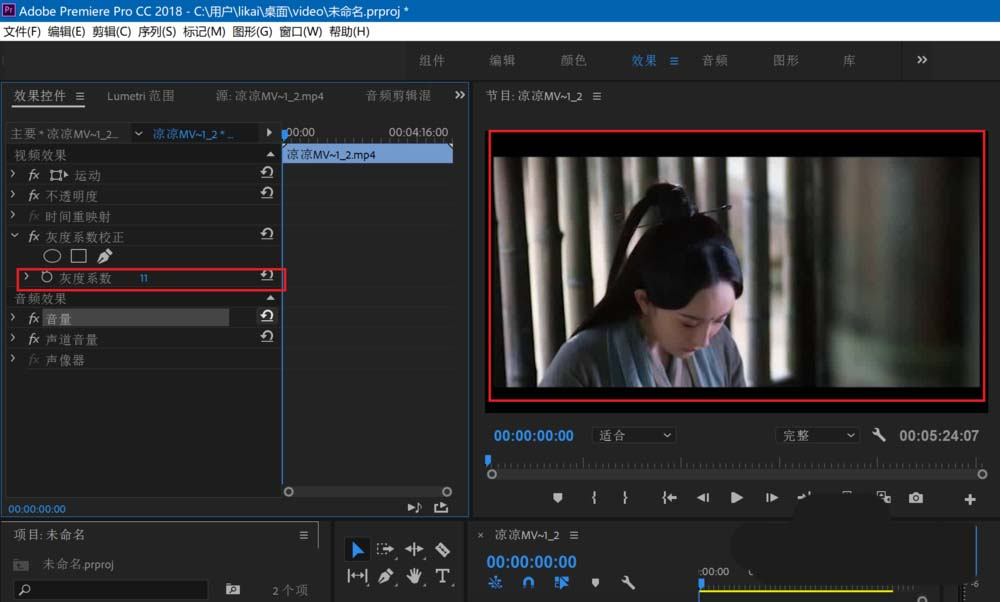Select the Razor tool

pos(441,549)
